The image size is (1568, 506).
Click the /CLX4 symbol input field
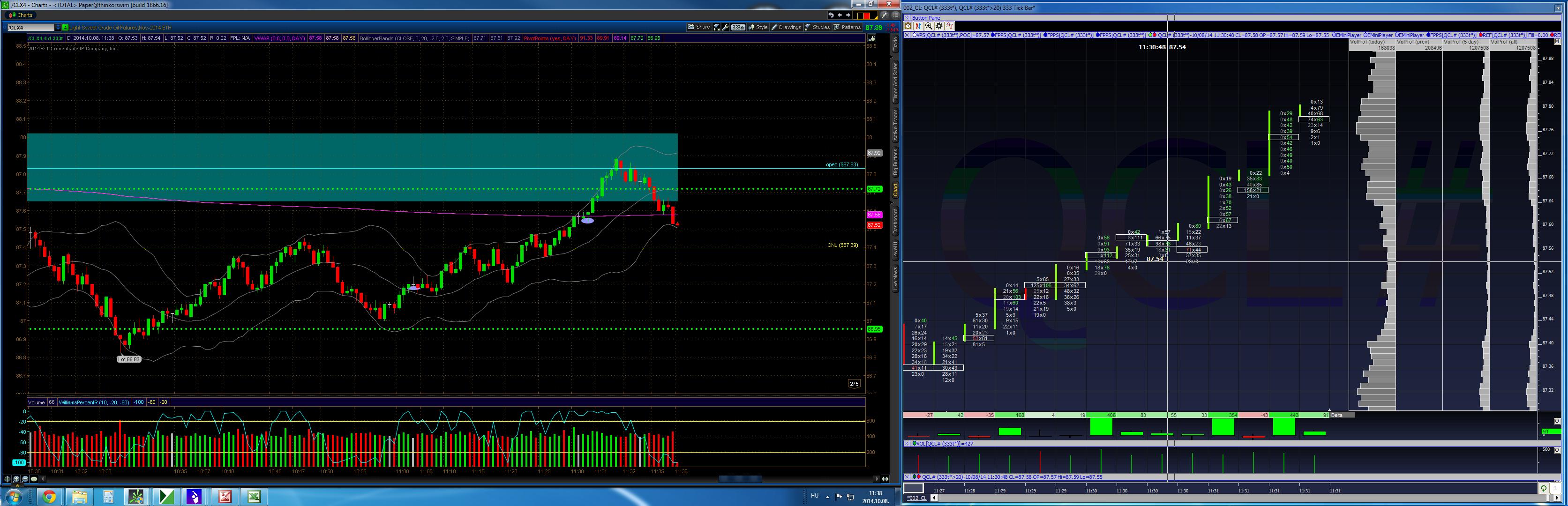tap(30, 27)
